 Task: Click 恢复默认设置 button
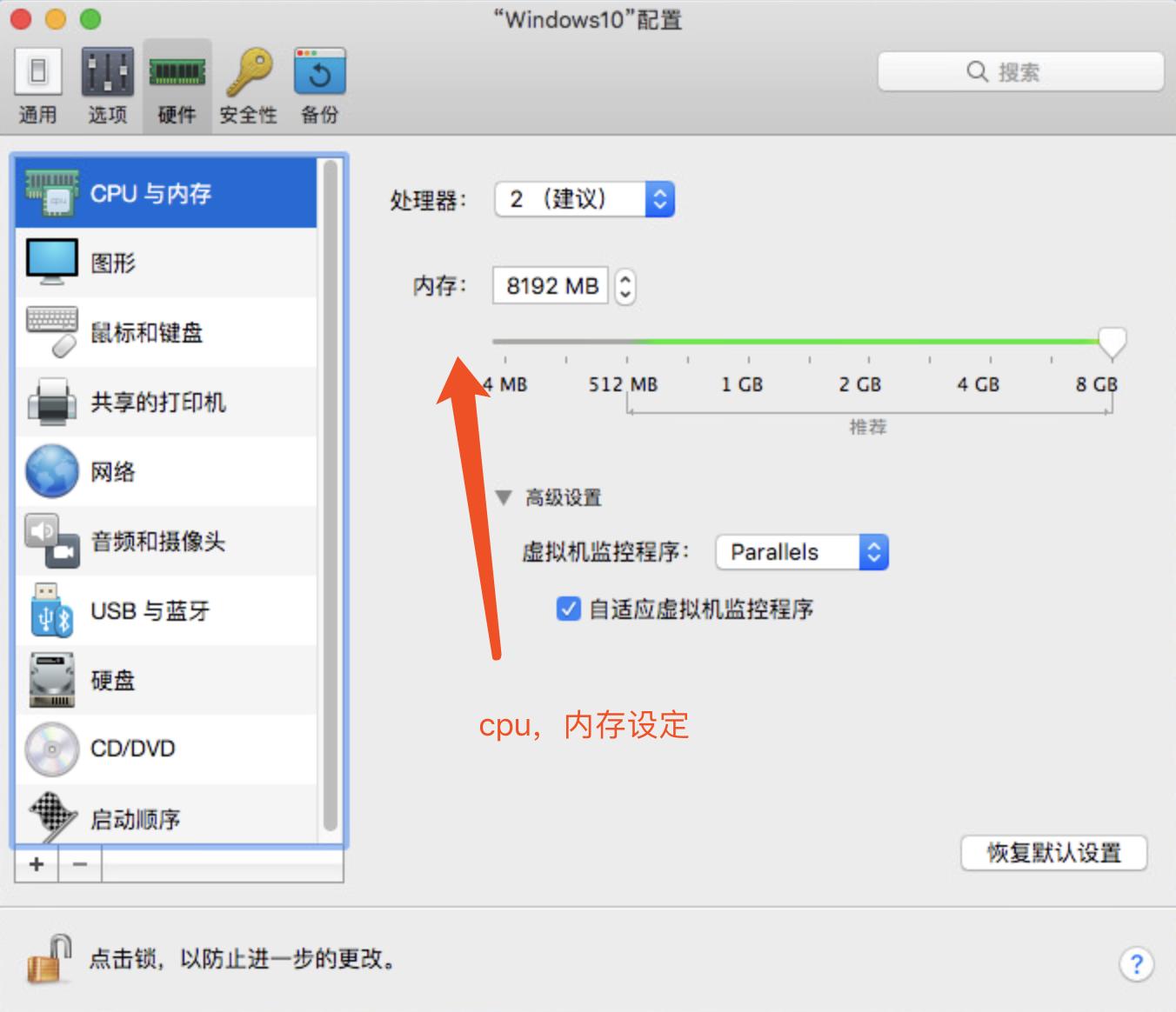point(1053,853)
